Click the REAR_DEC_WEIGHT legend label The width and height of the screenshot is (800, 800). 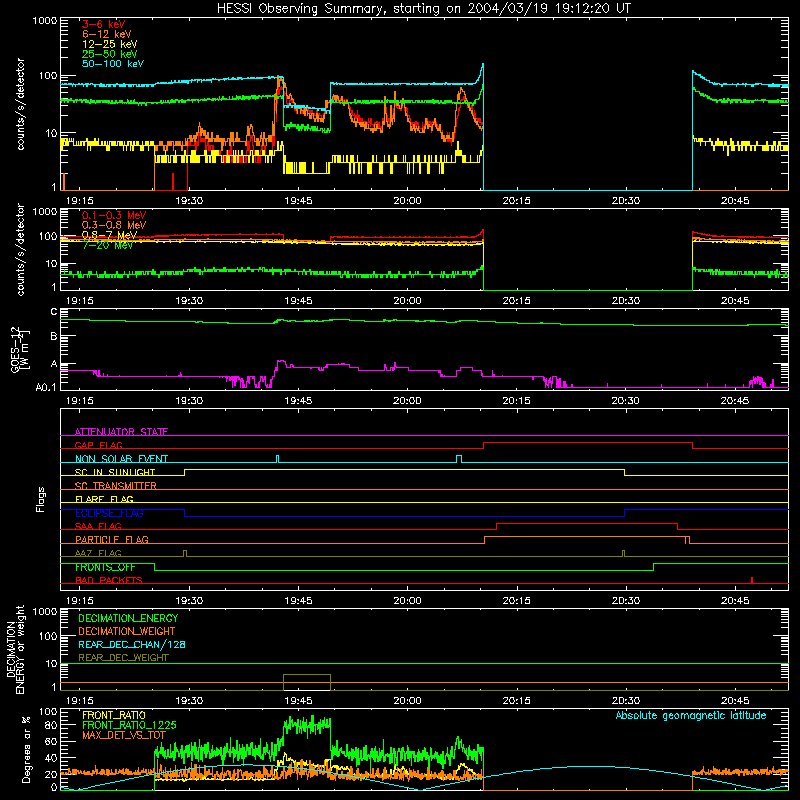point(123,658)
